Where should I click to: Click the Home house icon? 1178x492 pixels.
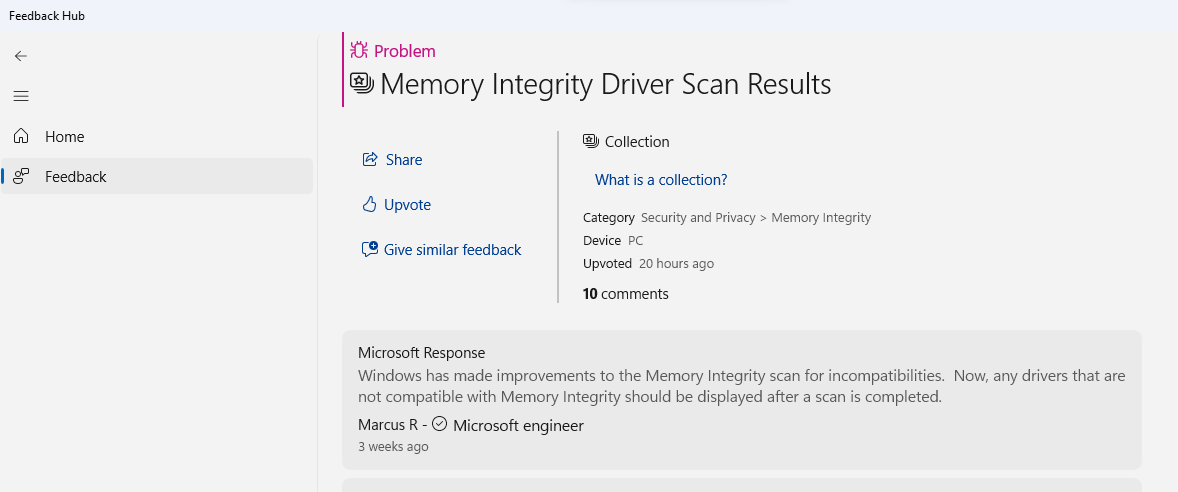click(x=21, y=136)
